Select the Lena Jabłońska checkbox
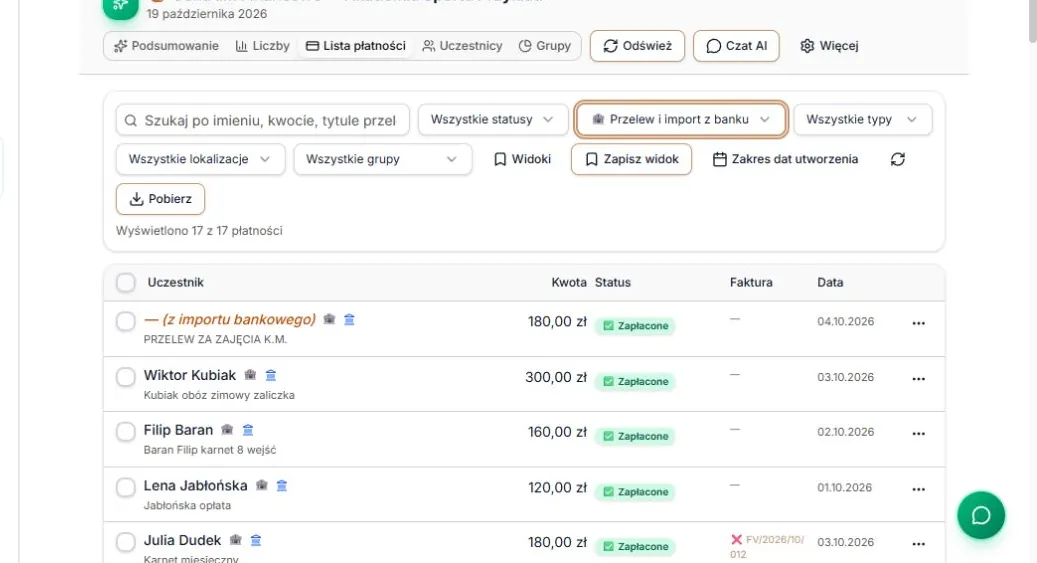 click(126, 488)
